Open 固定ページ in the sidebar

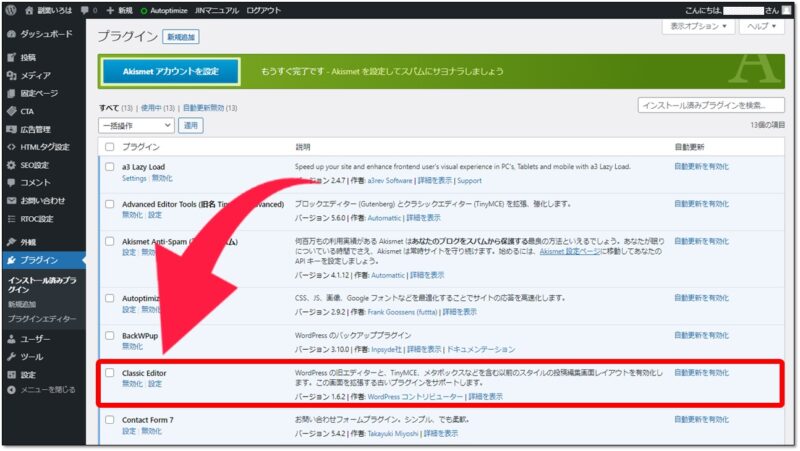[33, 93]
